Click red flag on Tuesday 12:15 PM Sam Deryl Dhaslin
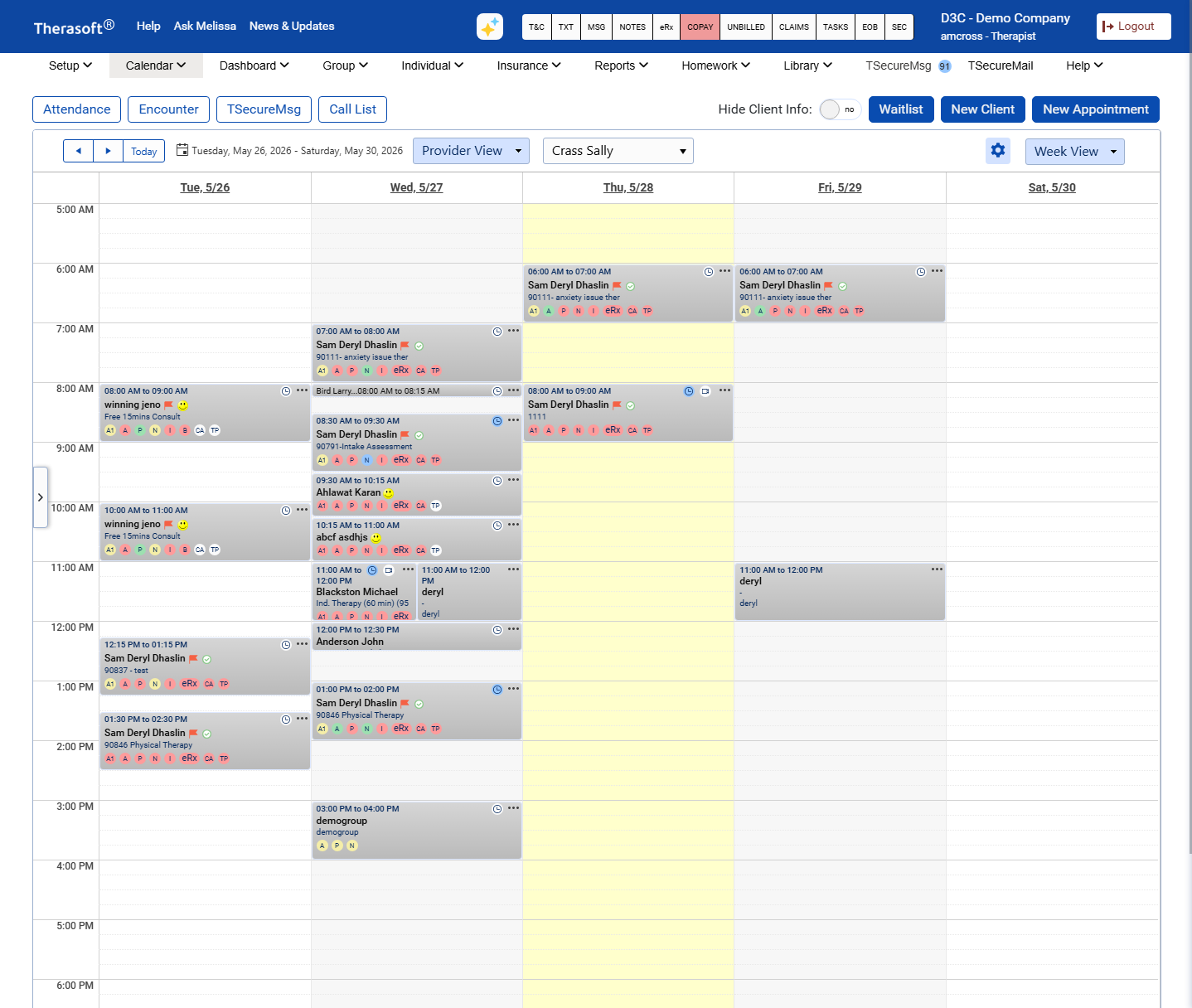 coord(193,659)
